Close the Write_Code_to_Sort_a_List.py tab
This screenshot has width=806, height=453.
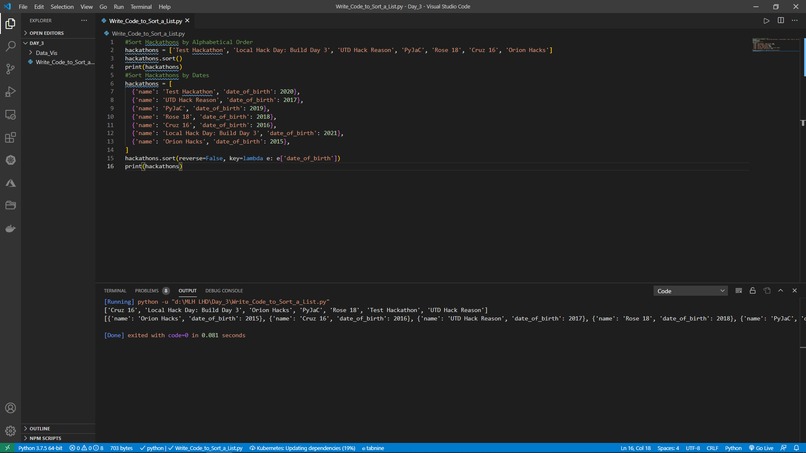click(x=187, y=21)
